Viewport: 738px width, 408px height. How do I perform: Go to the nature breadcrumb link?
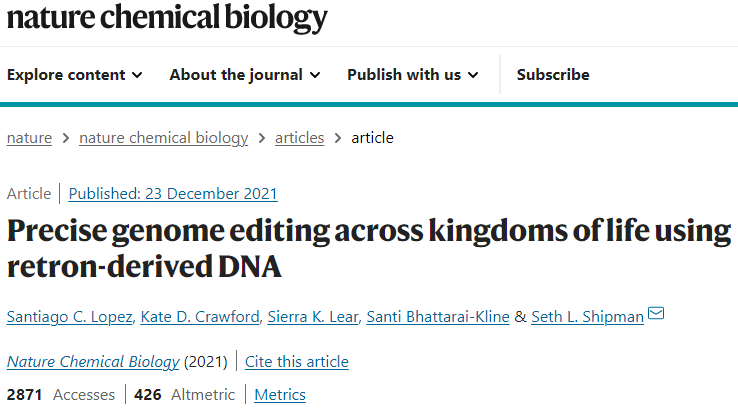tap(29, 138)
